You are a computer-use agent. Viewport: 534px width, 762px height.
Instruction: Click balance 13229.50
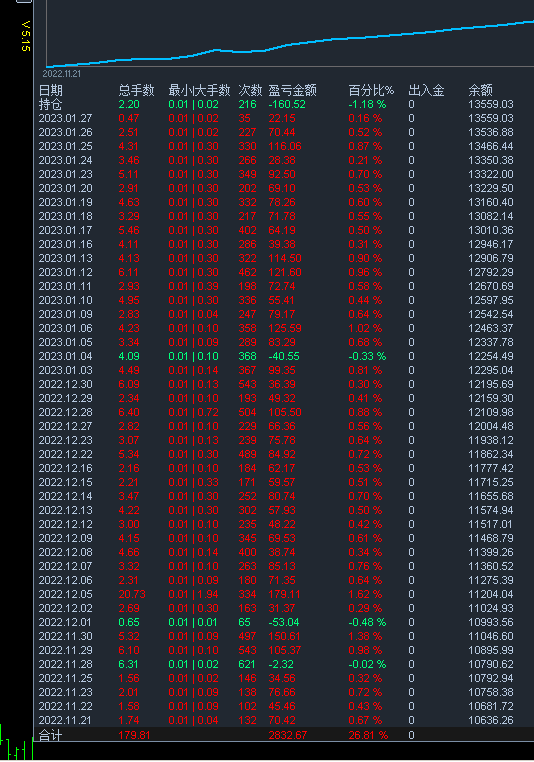click(491, 189)
